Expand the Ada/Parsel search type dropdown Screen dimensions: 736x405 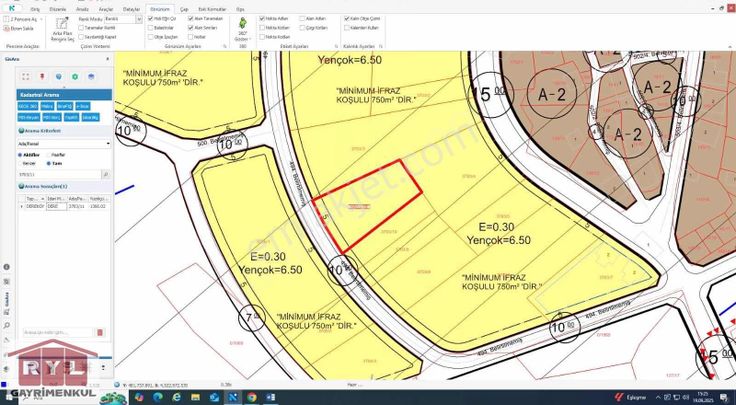tap(107, 143)
